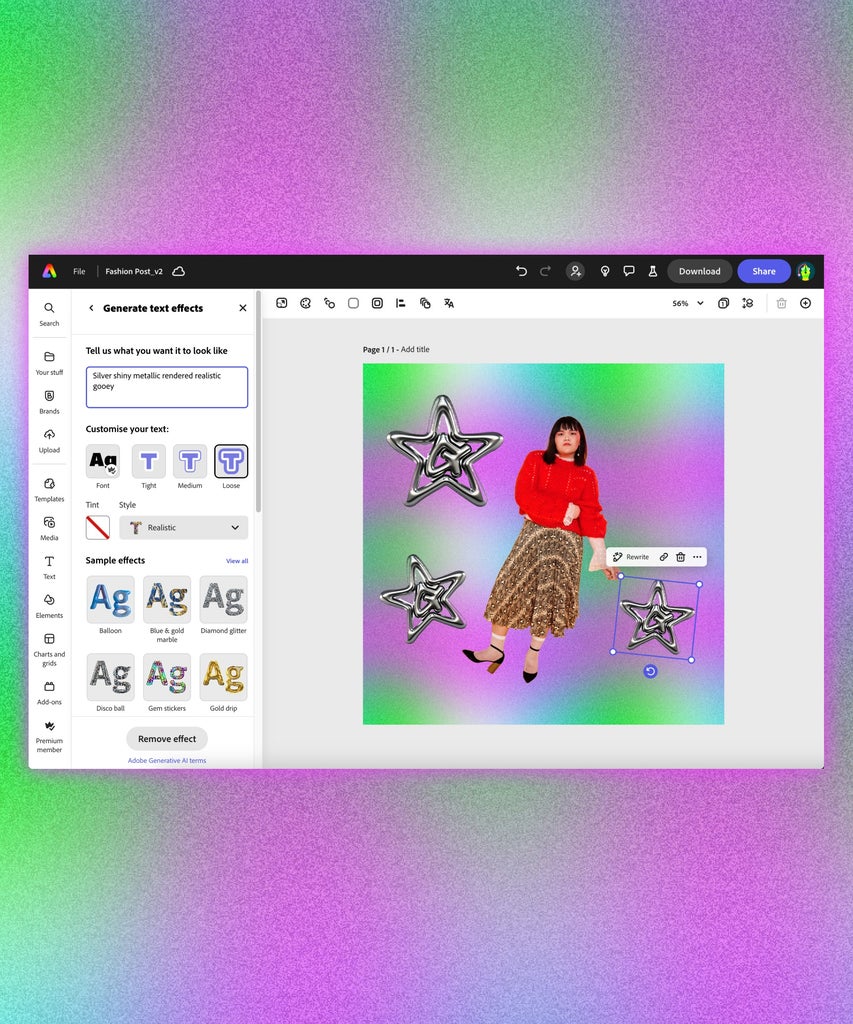The width and height of the screenshot is (853, 1024).
Task: Click the Tint color swatch
Action: 98,527
